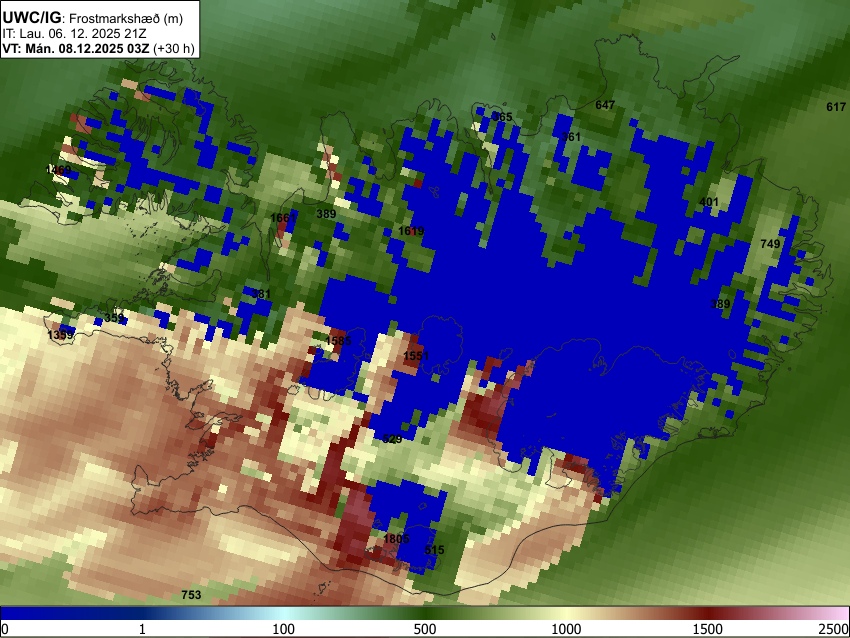Click the map value 647
This screenshot has width=850, height=638.
click(x=605, y=105)
